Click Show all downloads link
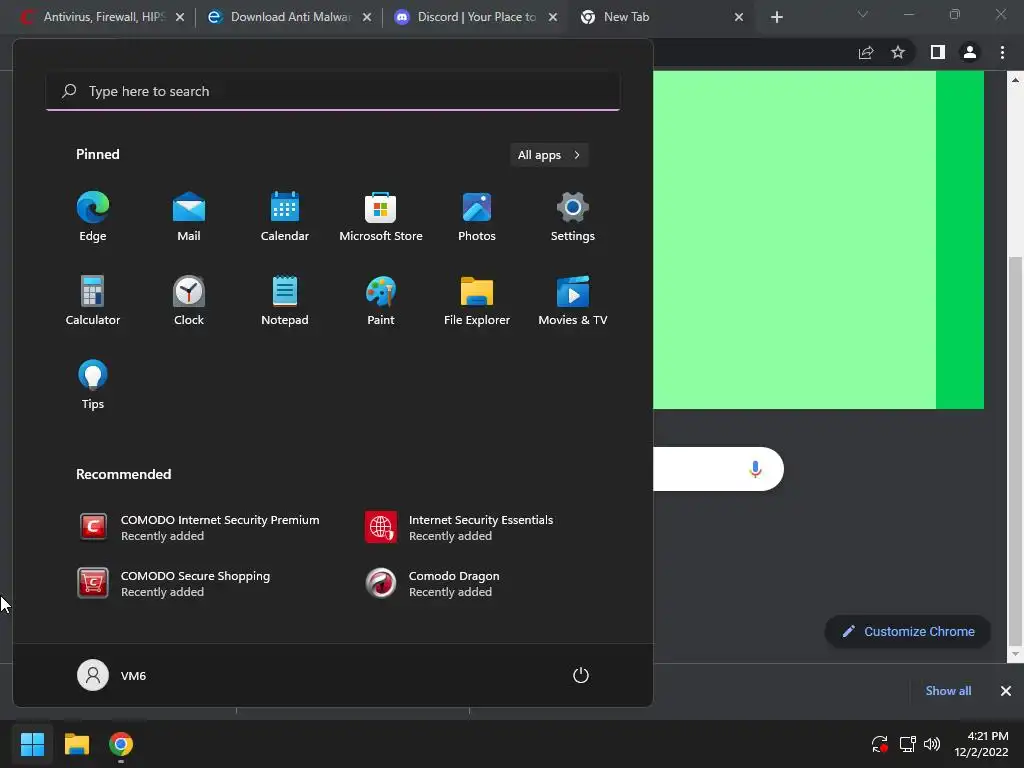Image resolution: width=1024 pixels, height=768 pixels. [x=948, y=691]
